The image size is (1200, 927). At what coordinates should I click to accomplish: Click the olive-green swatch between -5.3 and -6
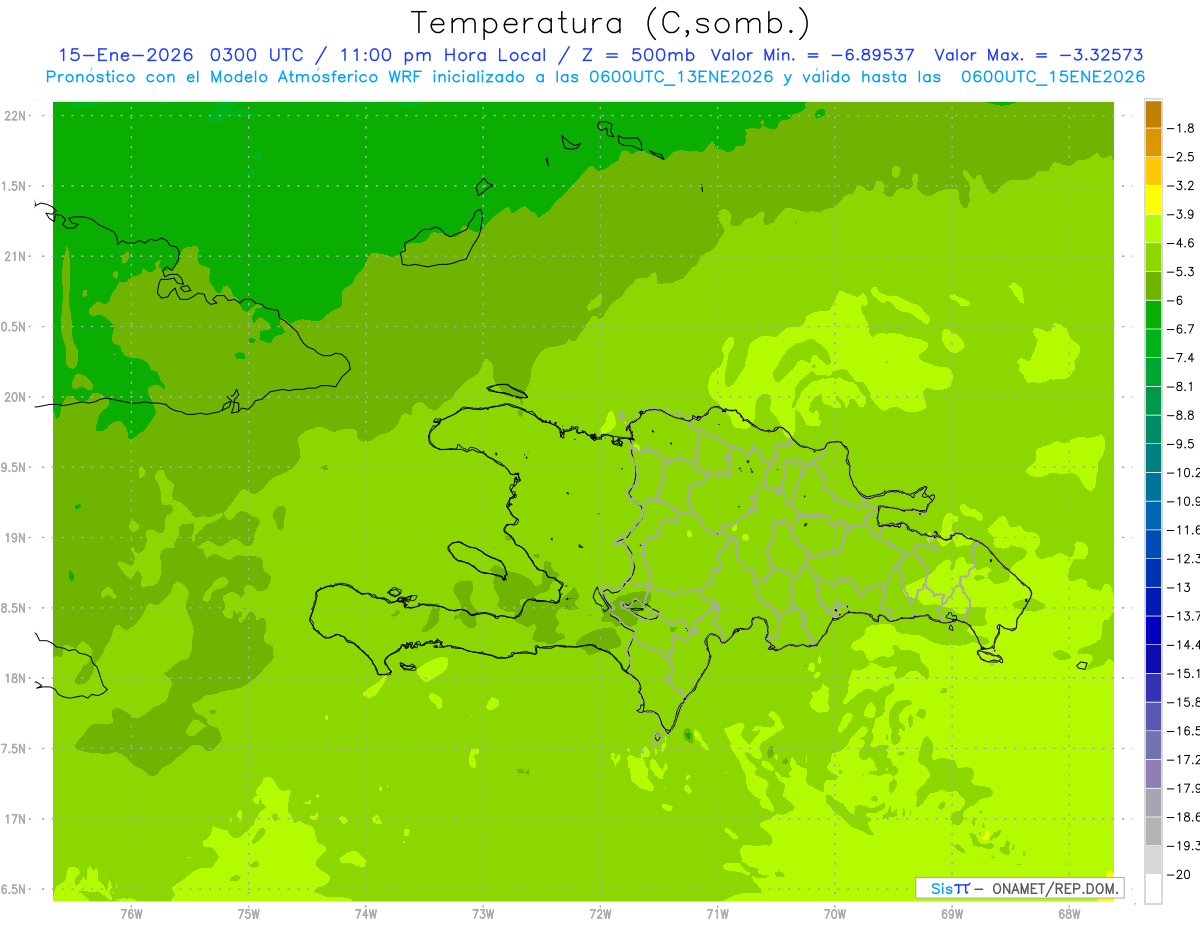point(1153,286)
